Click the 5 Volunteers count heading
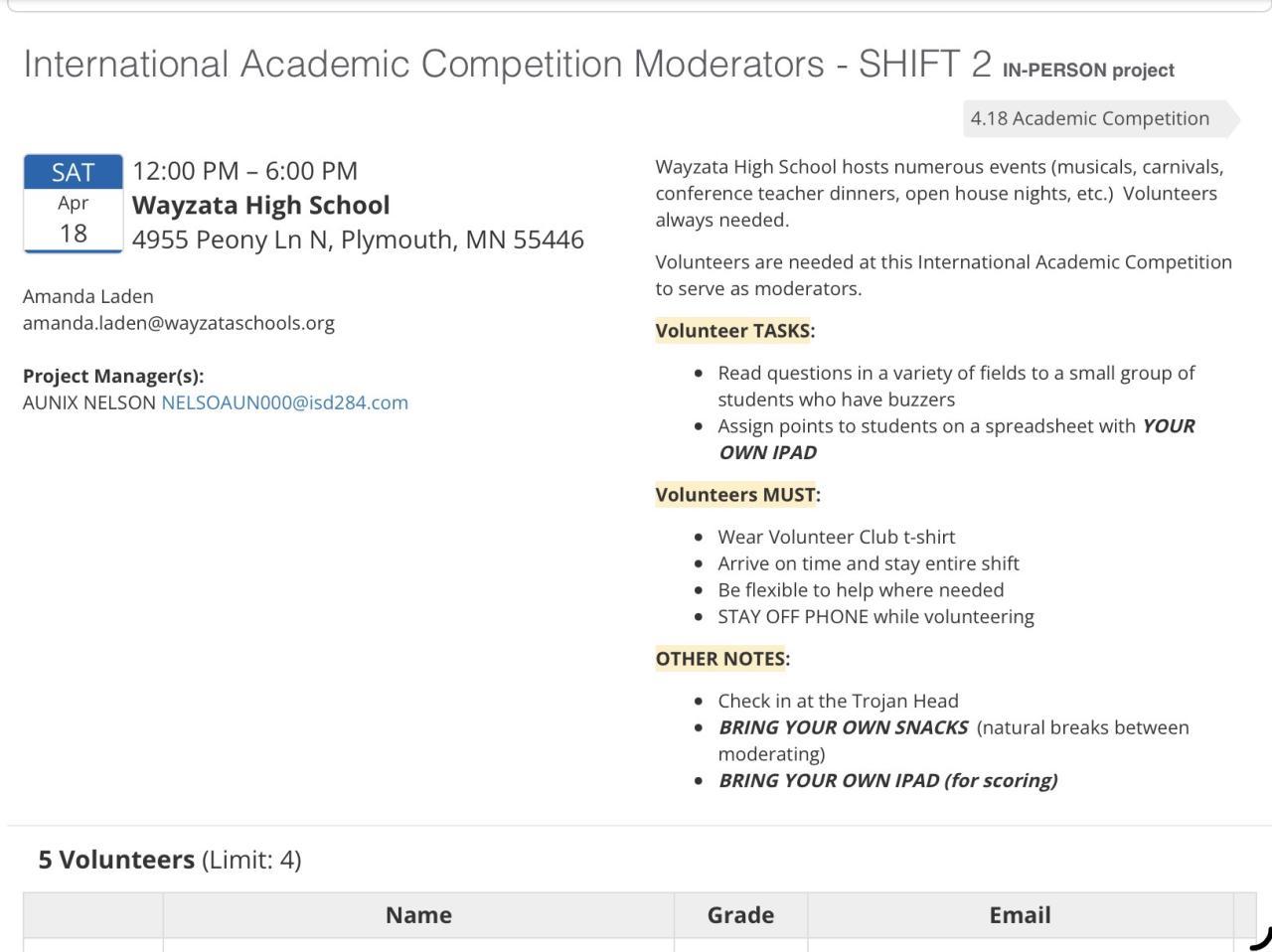 point(116,860)
